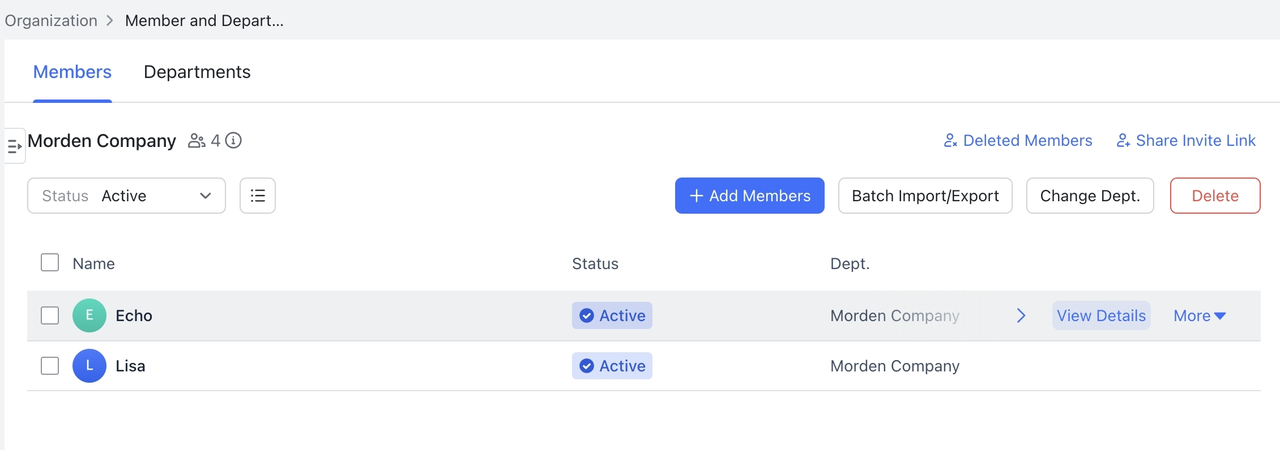Open the Deleted Members link
Screen dimensions: 1280x450
click(1017, 141)
